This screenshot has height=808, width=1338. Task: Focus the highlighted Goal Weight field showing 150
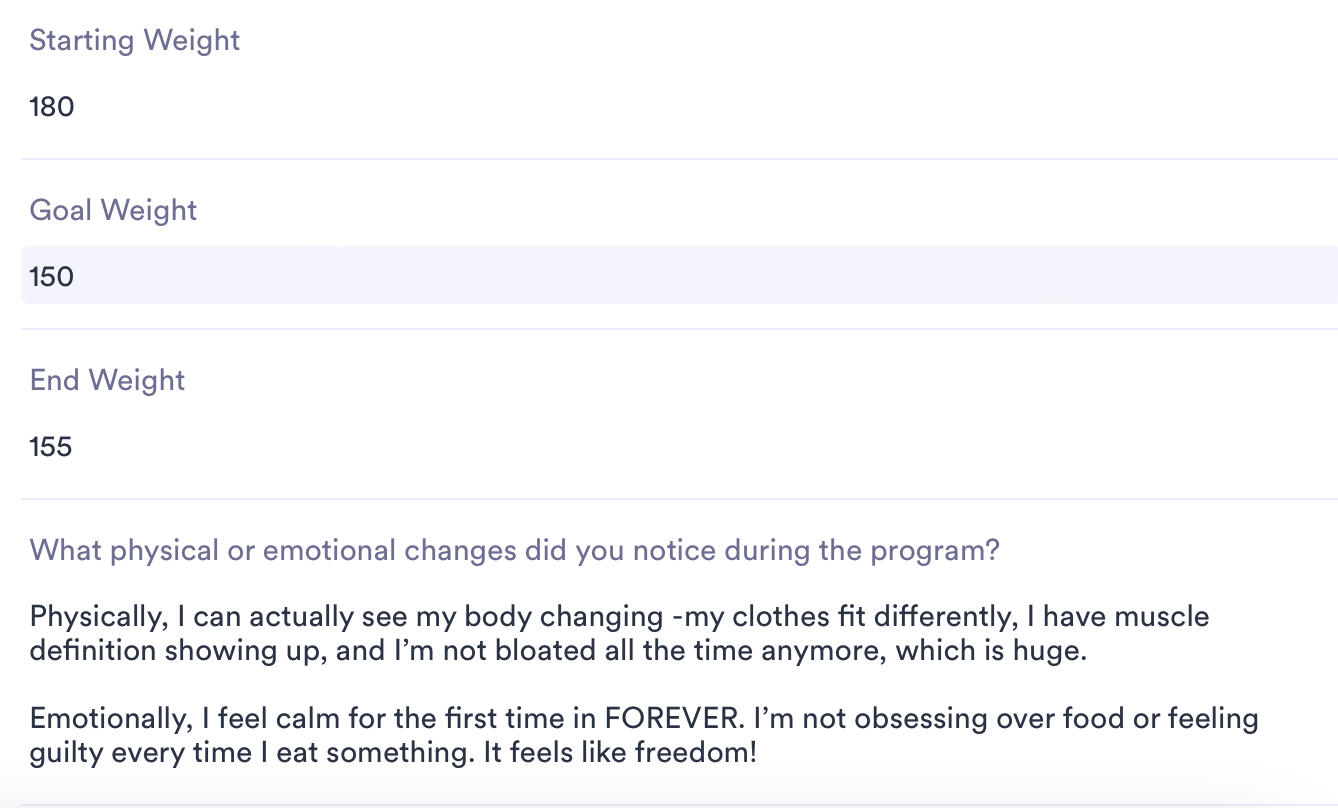click(678, 276)
